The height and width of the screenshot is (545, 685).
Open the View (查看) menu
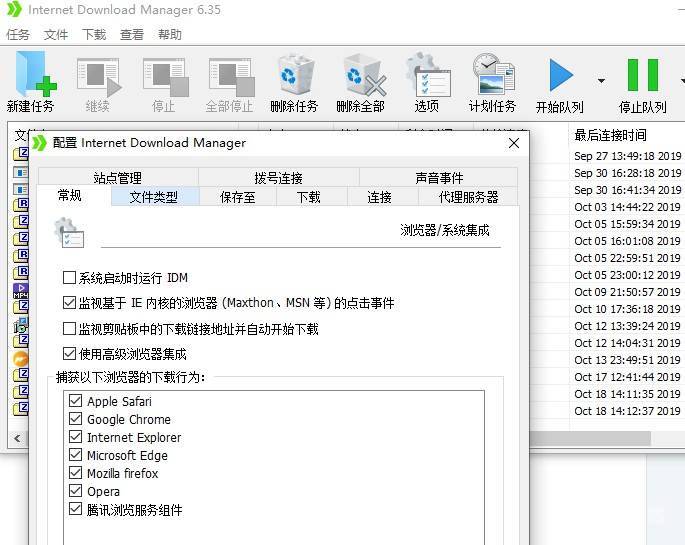coord(132,34)
